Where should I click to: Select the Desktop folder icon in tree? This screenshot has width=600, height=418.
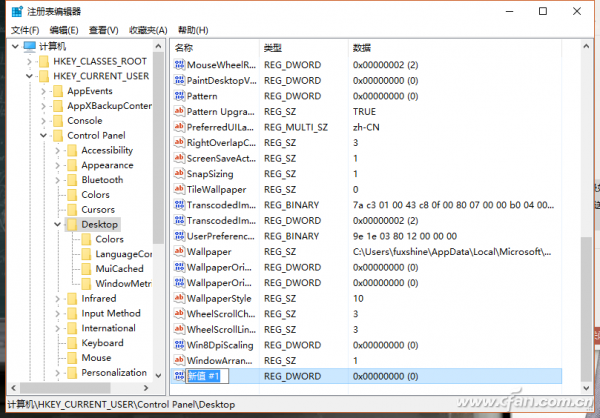coord(72,225)
